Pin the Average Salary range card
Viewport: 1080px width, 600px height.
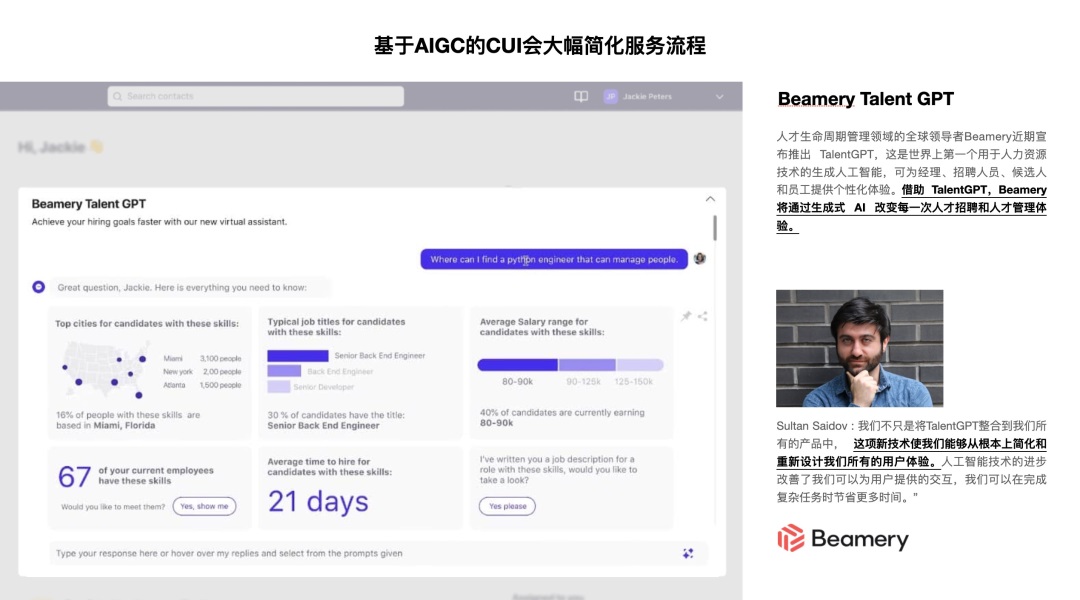pyautogui.click(x=685, y=315)
